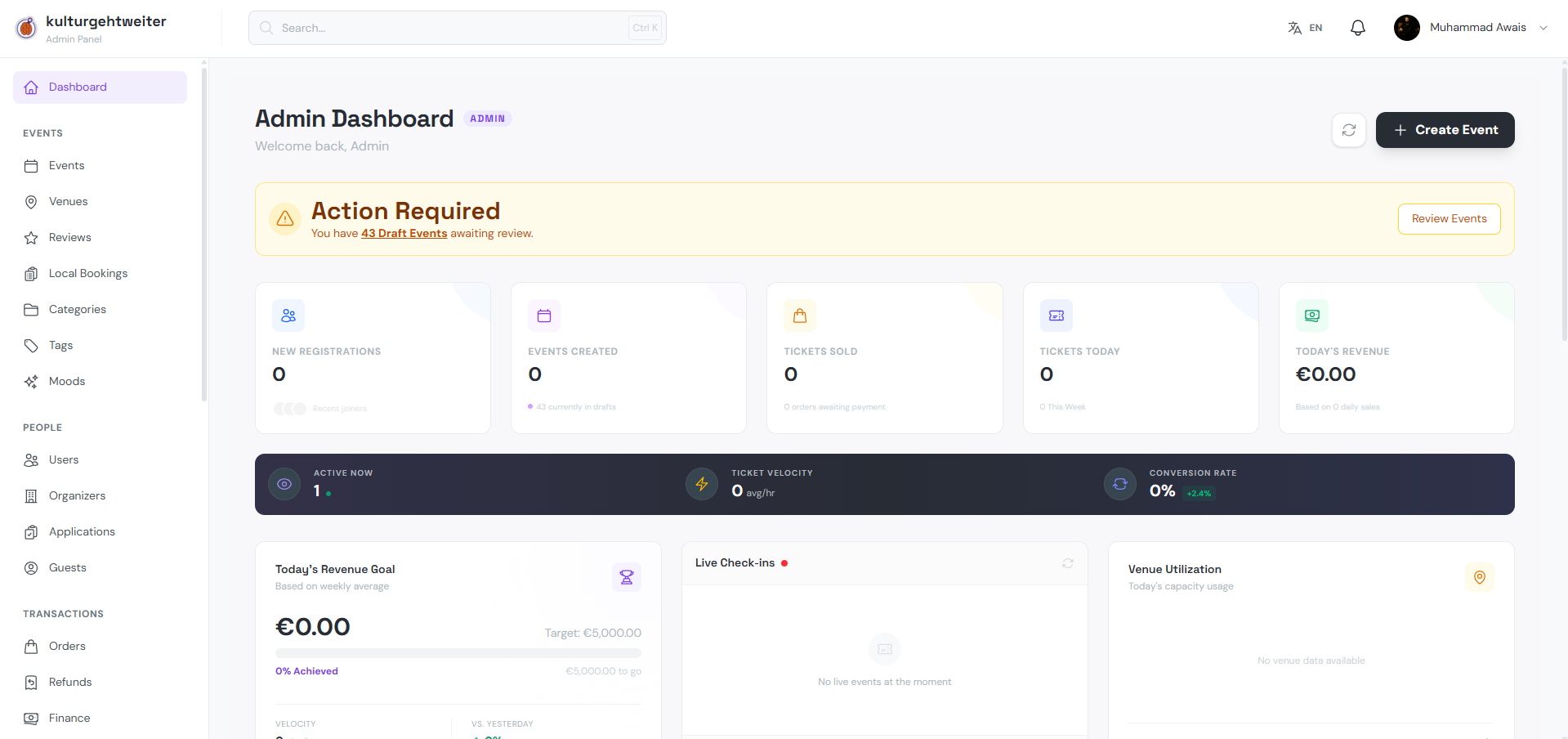The image size is (1568, 739).
Task: Click the Events Created calendar icon
Action: coord(544,316)
